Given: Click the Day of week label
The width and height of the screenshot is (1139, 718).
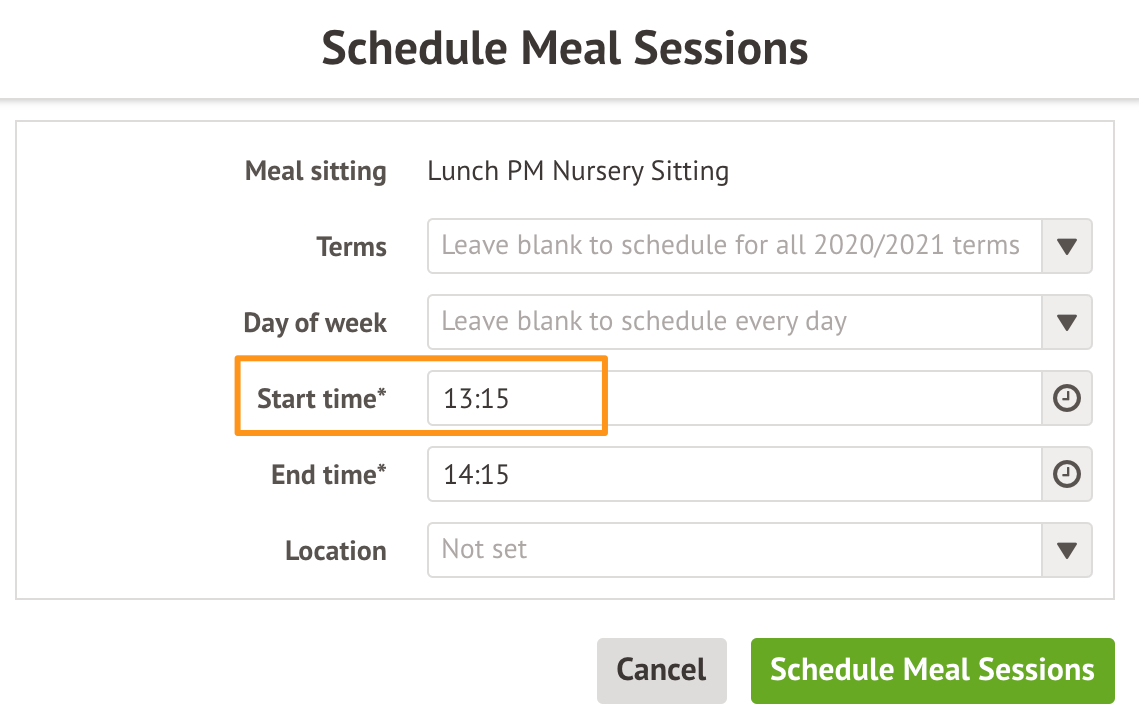Looking at the screenshot, I should click(315, 323).
